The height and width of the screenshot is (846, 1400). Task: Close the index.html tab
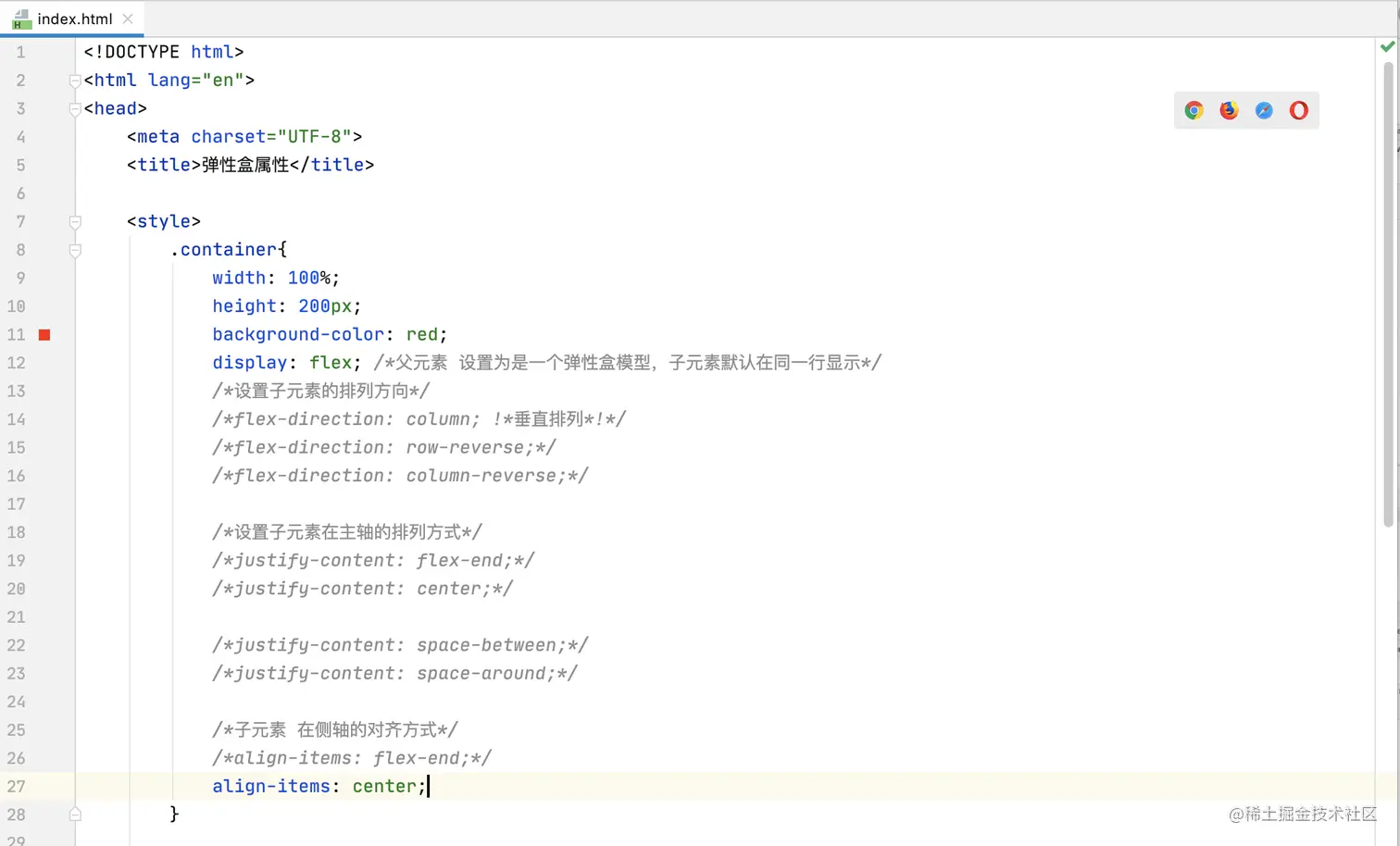point(128,19)
